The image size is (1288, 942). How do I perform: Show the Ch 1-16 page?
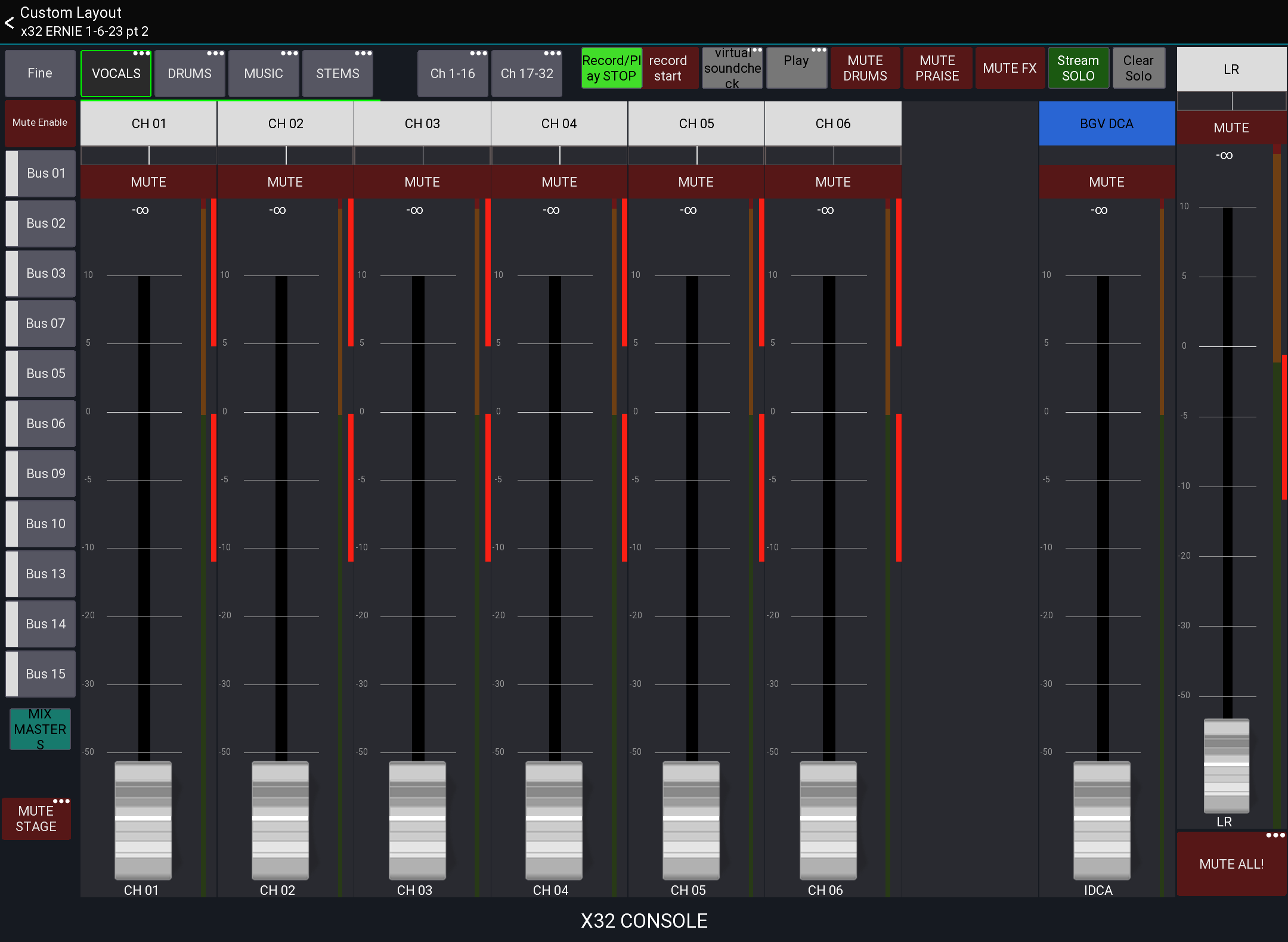tap(453, 73)
